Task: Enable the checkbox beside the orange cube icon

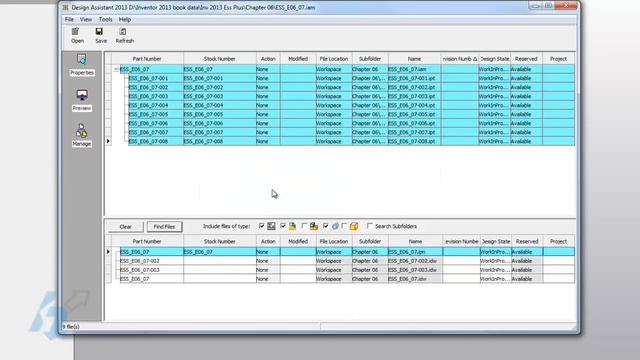Action: [x=344, y=226]
